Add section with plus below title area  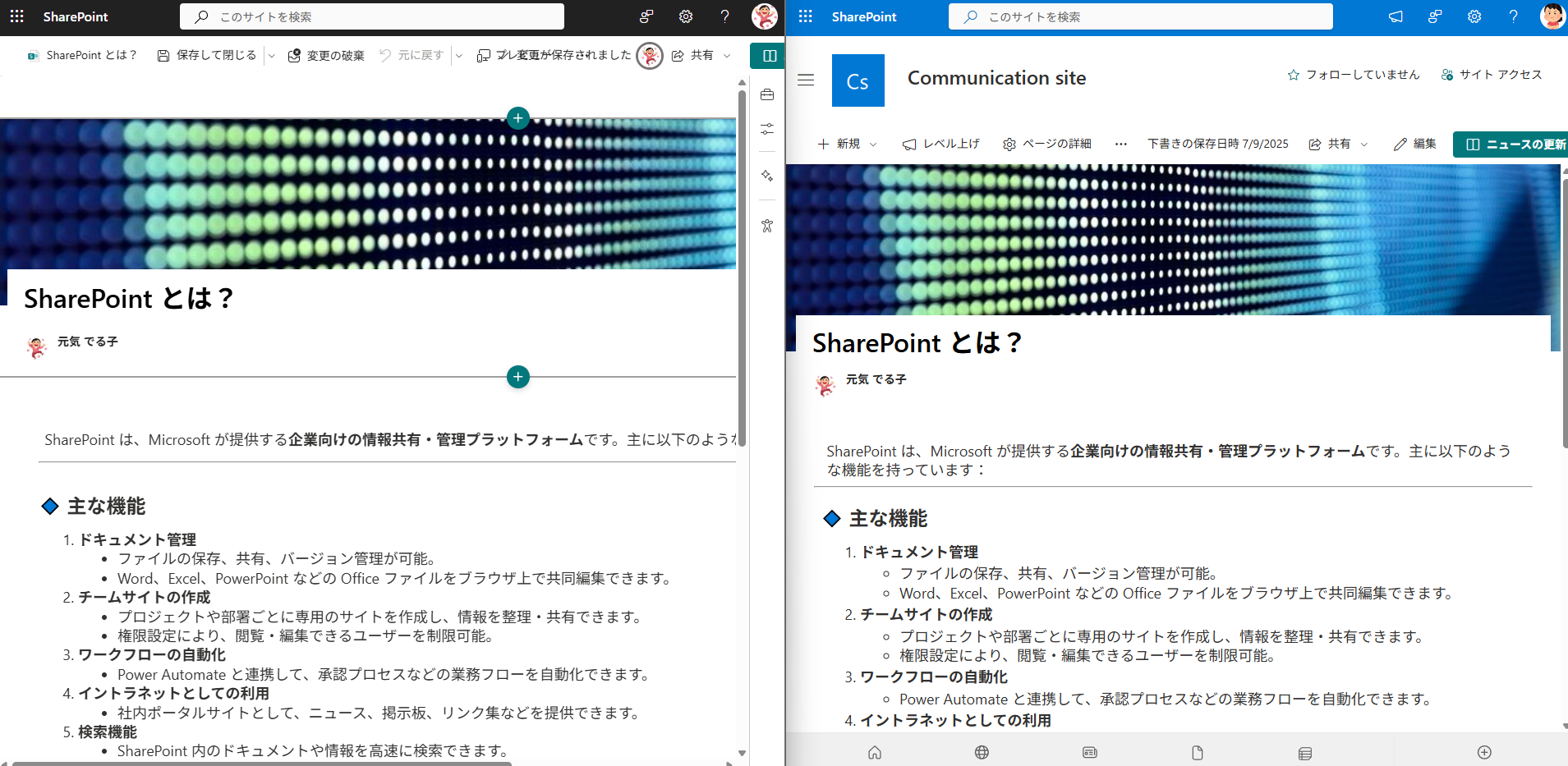tap(518, 377)
